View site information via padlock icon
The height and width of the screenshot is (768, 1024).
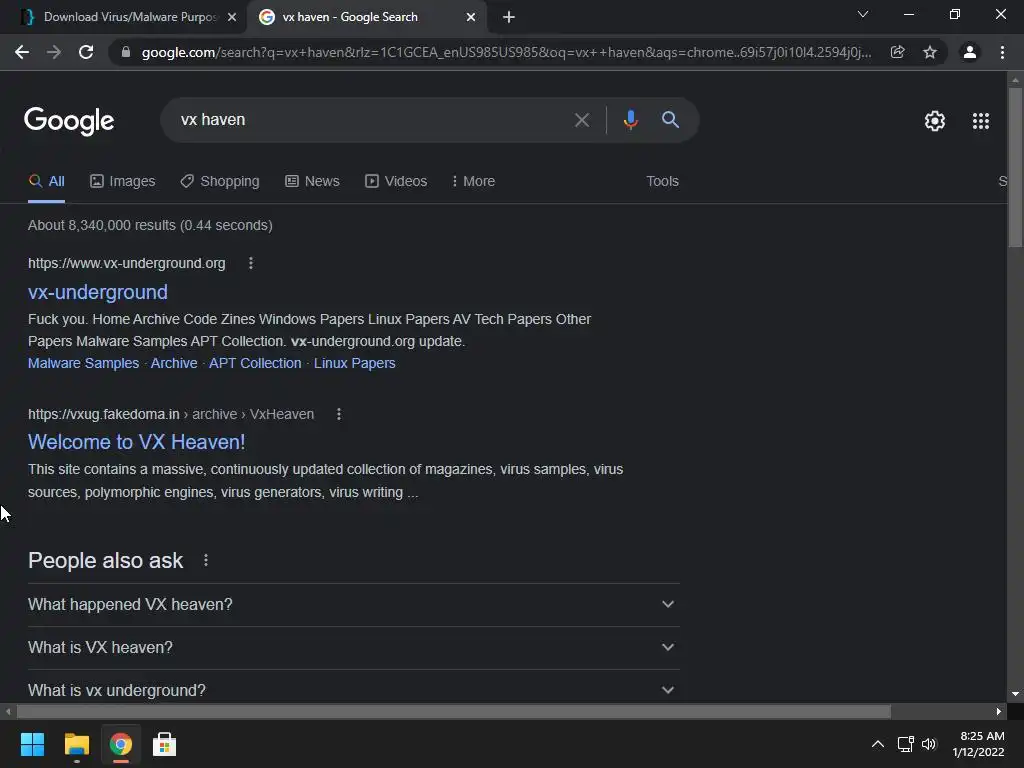tap(126, 52)
